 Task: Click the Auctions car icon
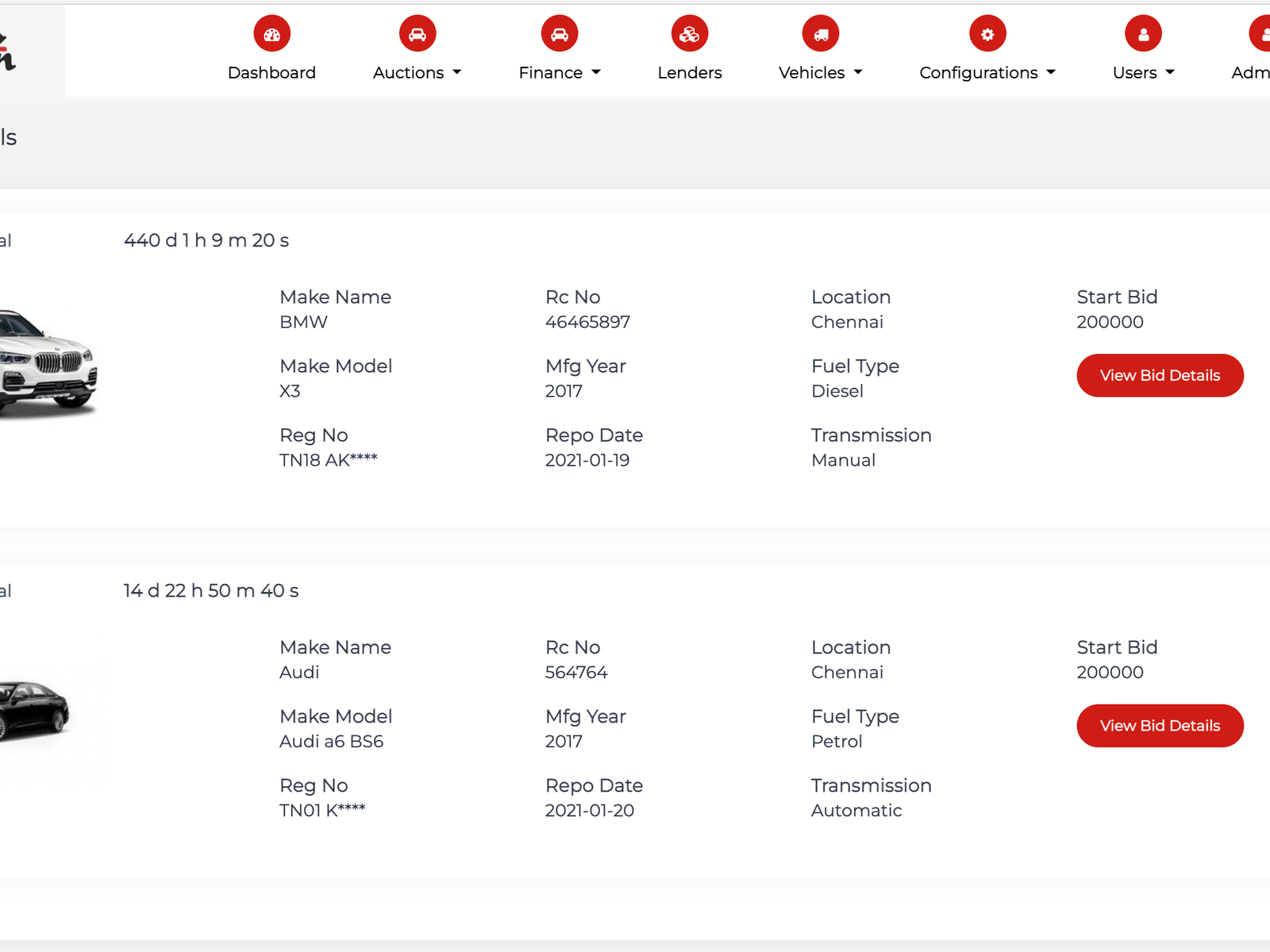tap(418, 34)
